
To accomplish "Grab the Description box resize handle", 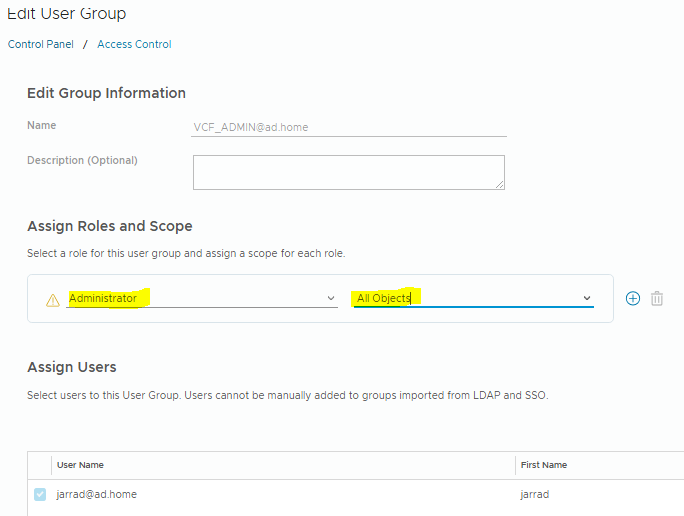I will pos(499,184).
